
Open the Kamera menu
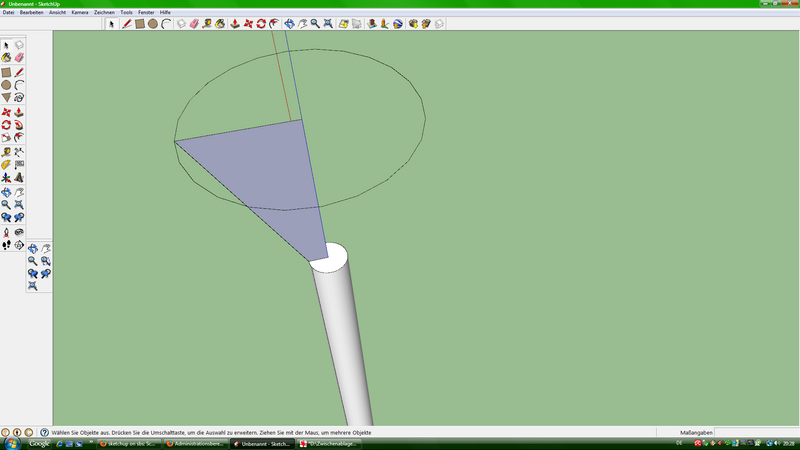click(80, 12)
